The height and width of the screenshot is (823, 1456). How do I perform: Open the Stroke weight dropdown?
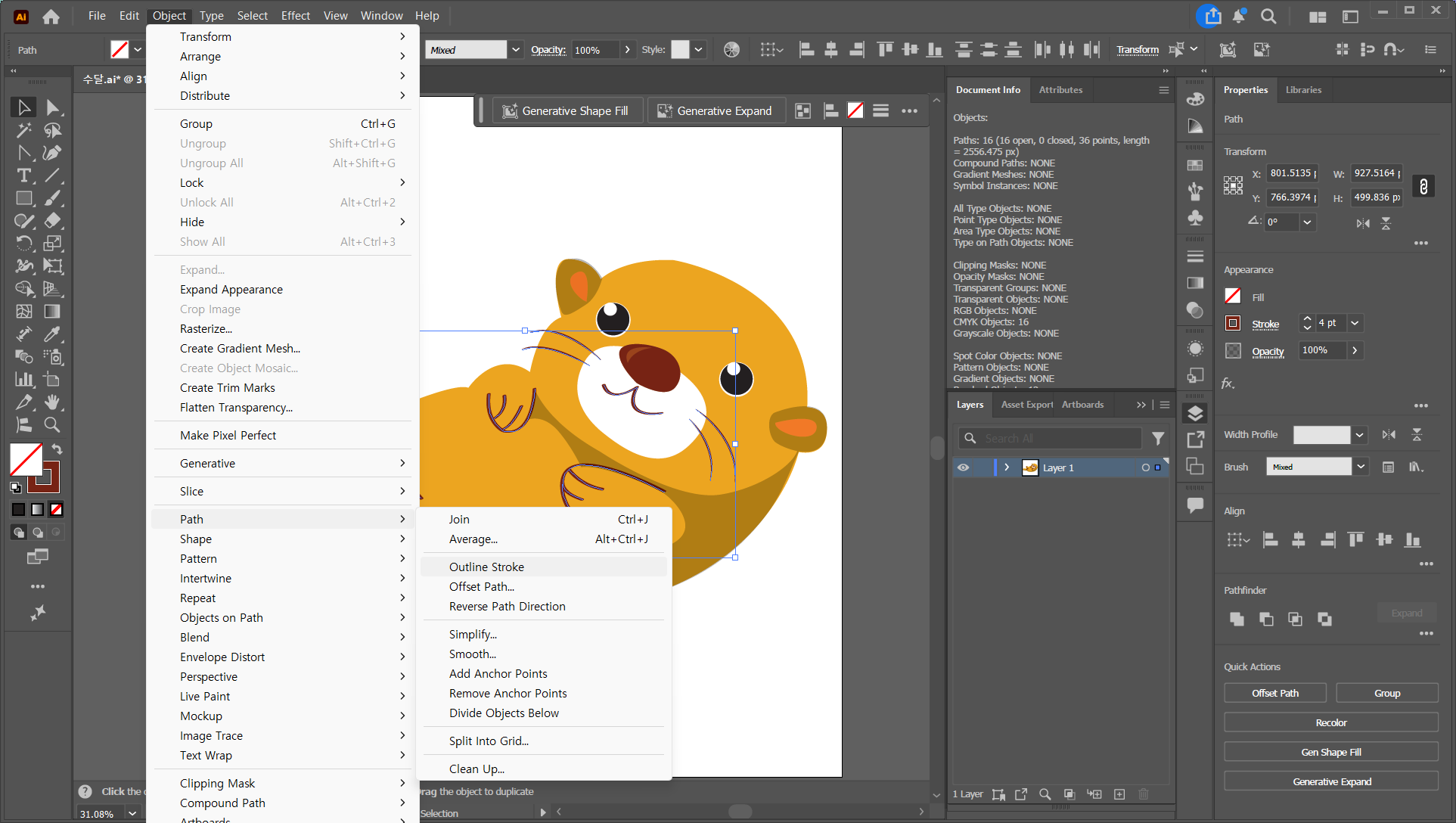[1355, 323]
